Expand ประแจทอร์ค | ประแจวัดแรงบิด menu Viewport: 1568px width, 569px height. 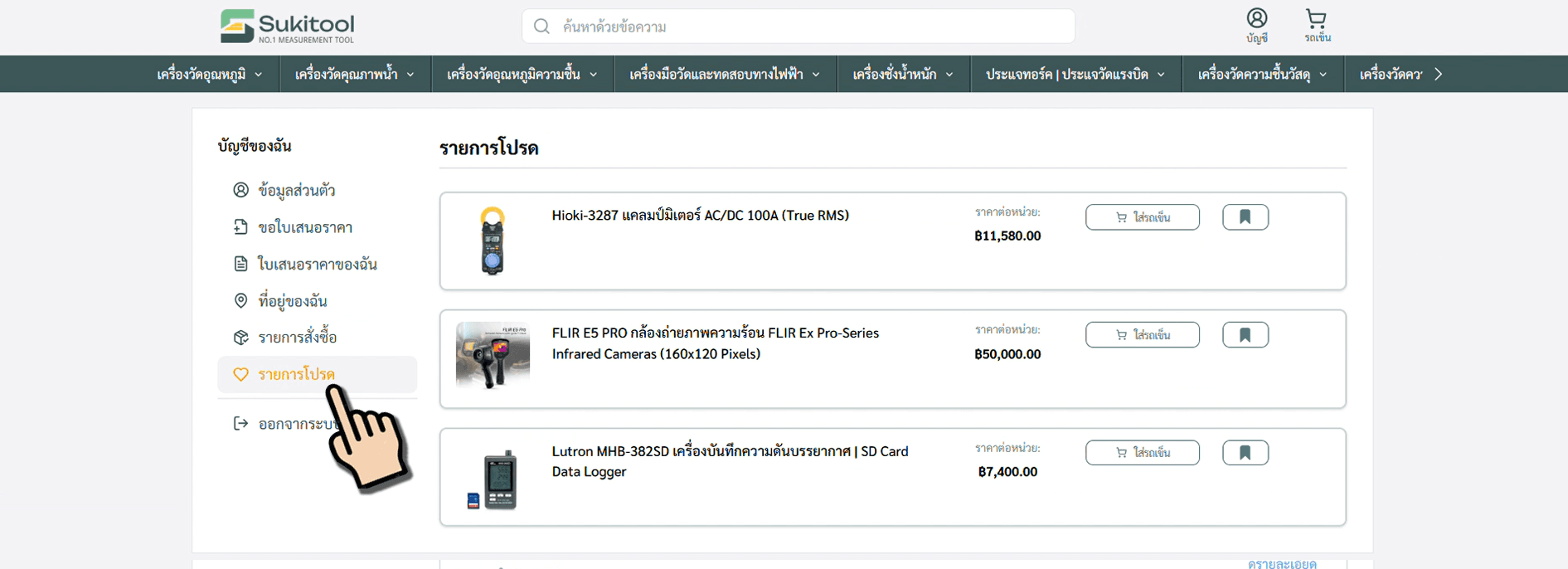[1075, 75]
